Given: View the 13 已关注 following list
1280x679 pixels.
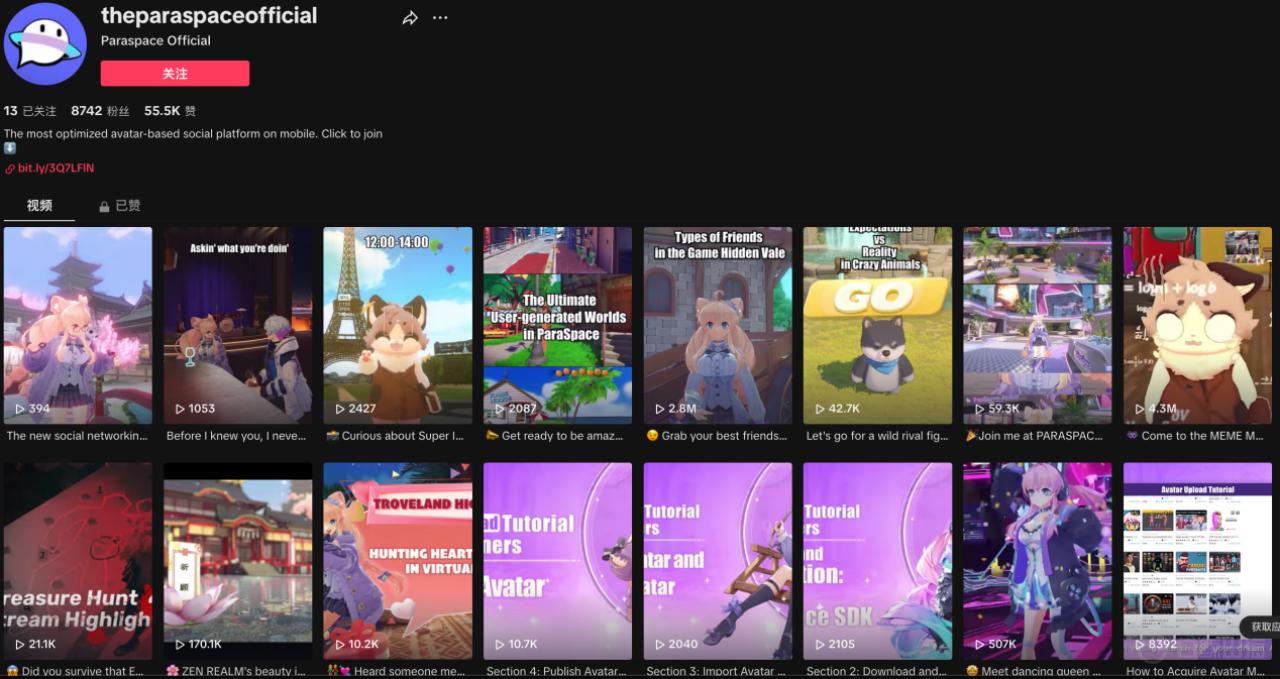Looking at the screenshot, I should click(30, 111).
